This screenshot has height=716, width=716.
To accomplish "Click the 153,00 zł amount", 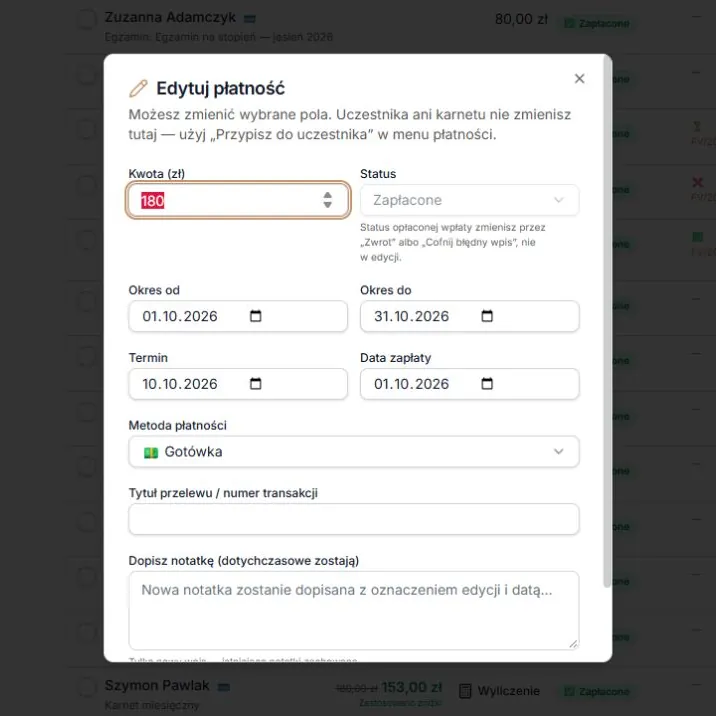I will point(411,687).
